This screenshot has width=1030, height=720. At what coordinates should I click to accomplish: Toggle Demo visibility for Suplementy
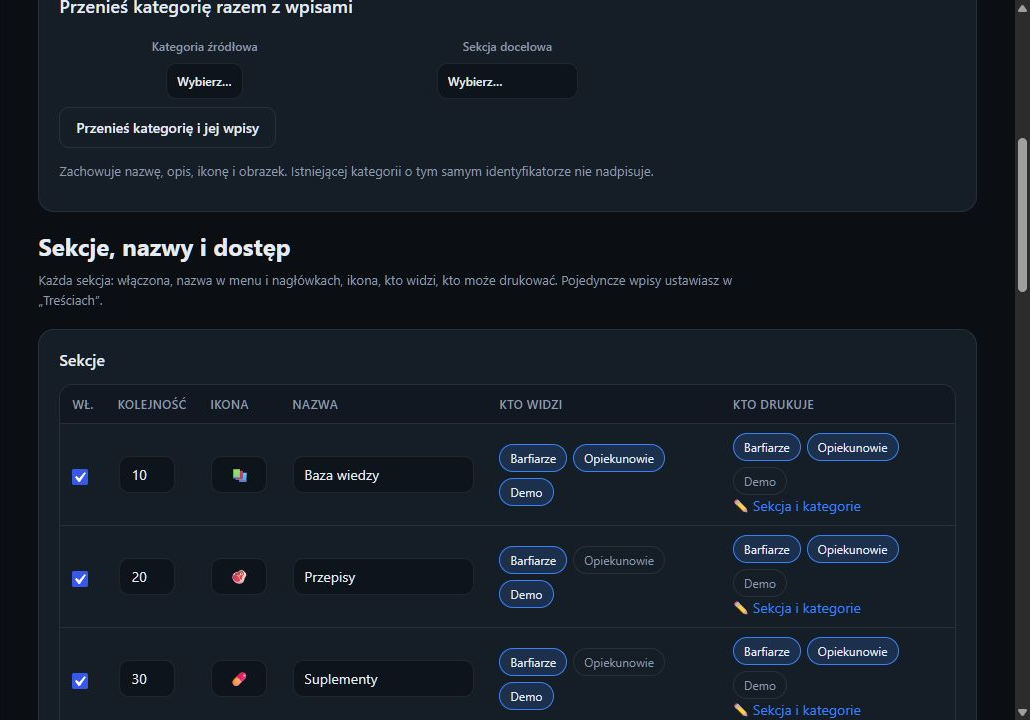tap(526, 696)
